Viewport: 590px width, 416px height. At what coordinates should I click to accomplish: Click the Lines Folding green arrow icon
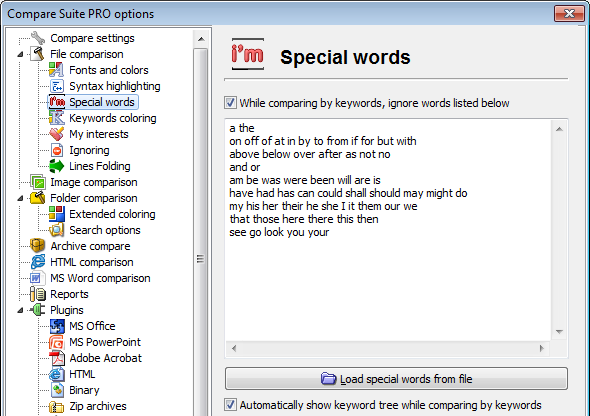(x=56, y=166)
